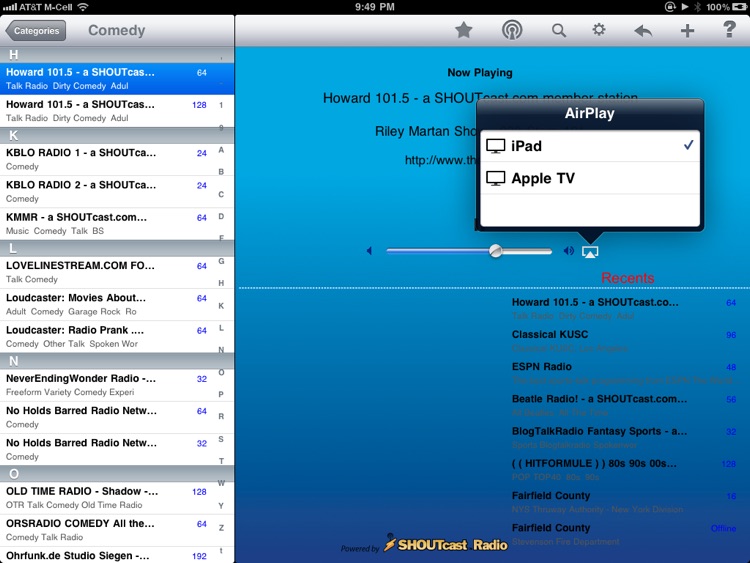The height and width of the screenshot is (563, 750).
Task: Tap monitor icon beside Apple TV
Action: [496, 178]
